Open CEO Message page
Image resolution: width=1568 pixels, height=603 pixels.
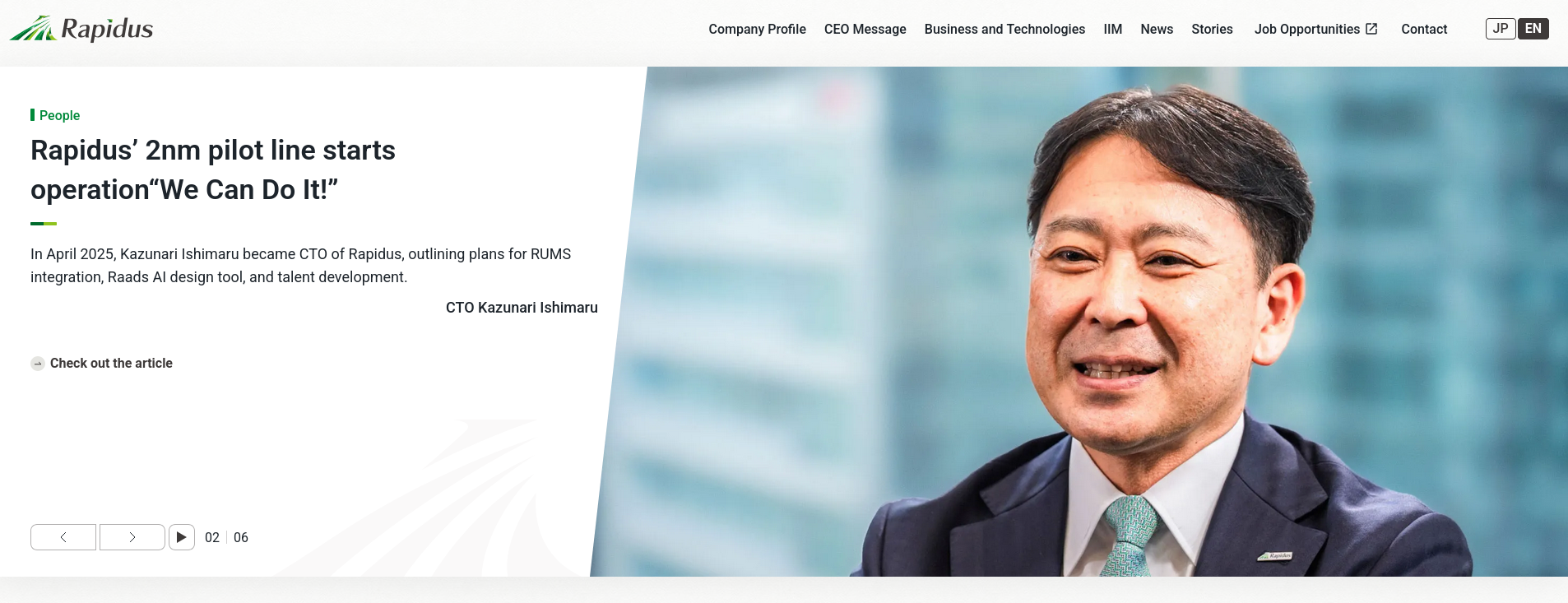(865, 29)
